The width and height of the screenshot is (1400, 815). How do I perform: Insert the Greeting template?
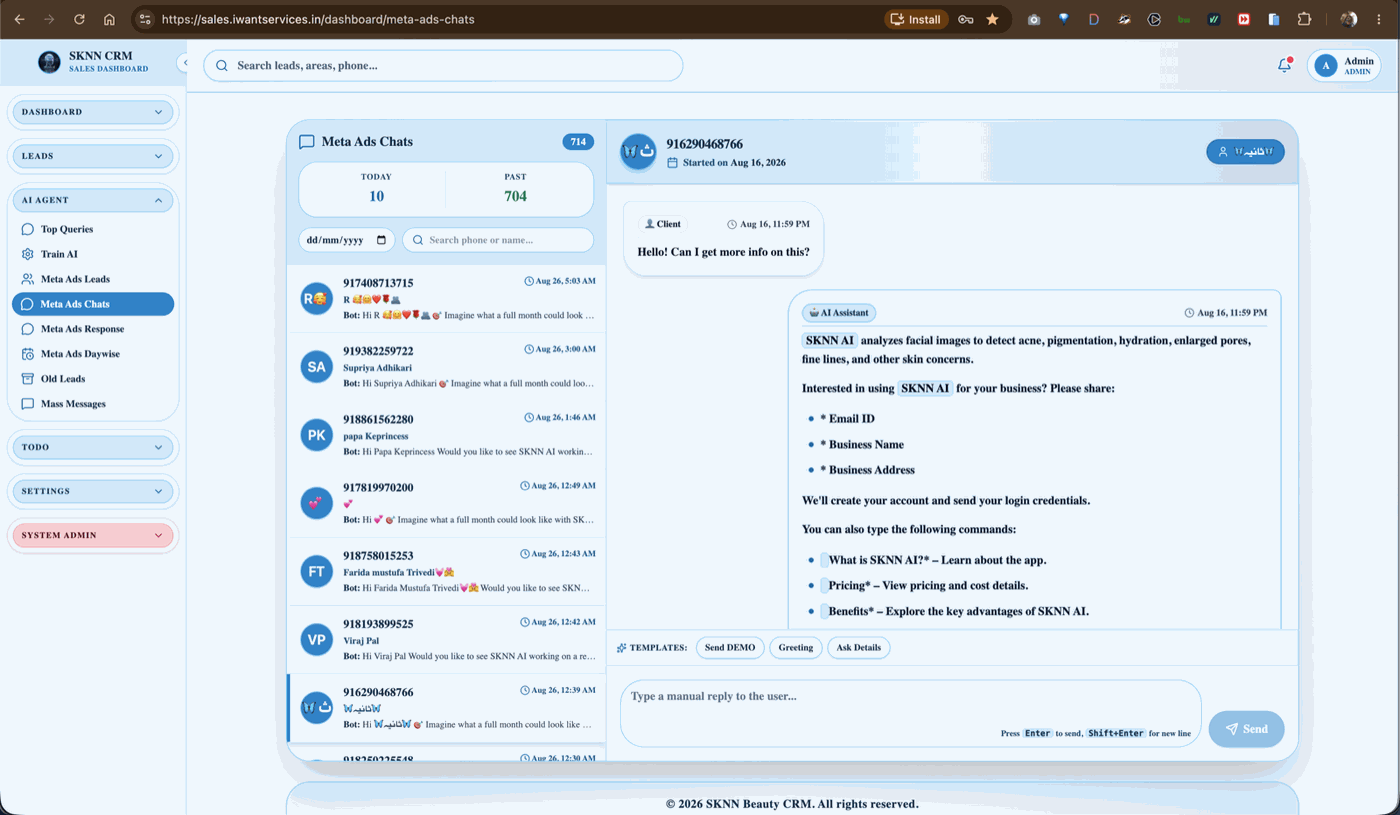[x=796, y=647]
